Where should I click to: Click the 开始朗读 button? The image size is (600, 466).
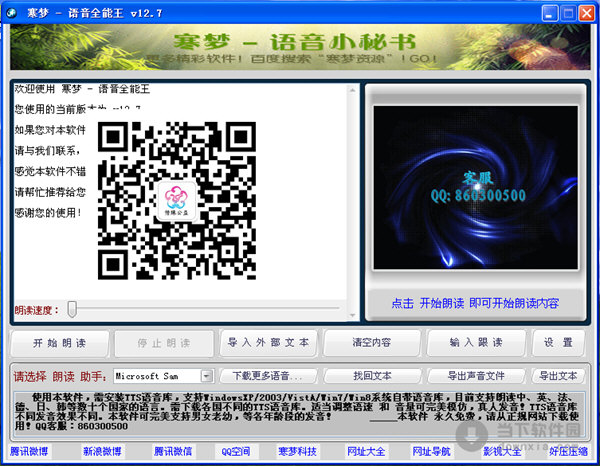click(x=60, y=343)
